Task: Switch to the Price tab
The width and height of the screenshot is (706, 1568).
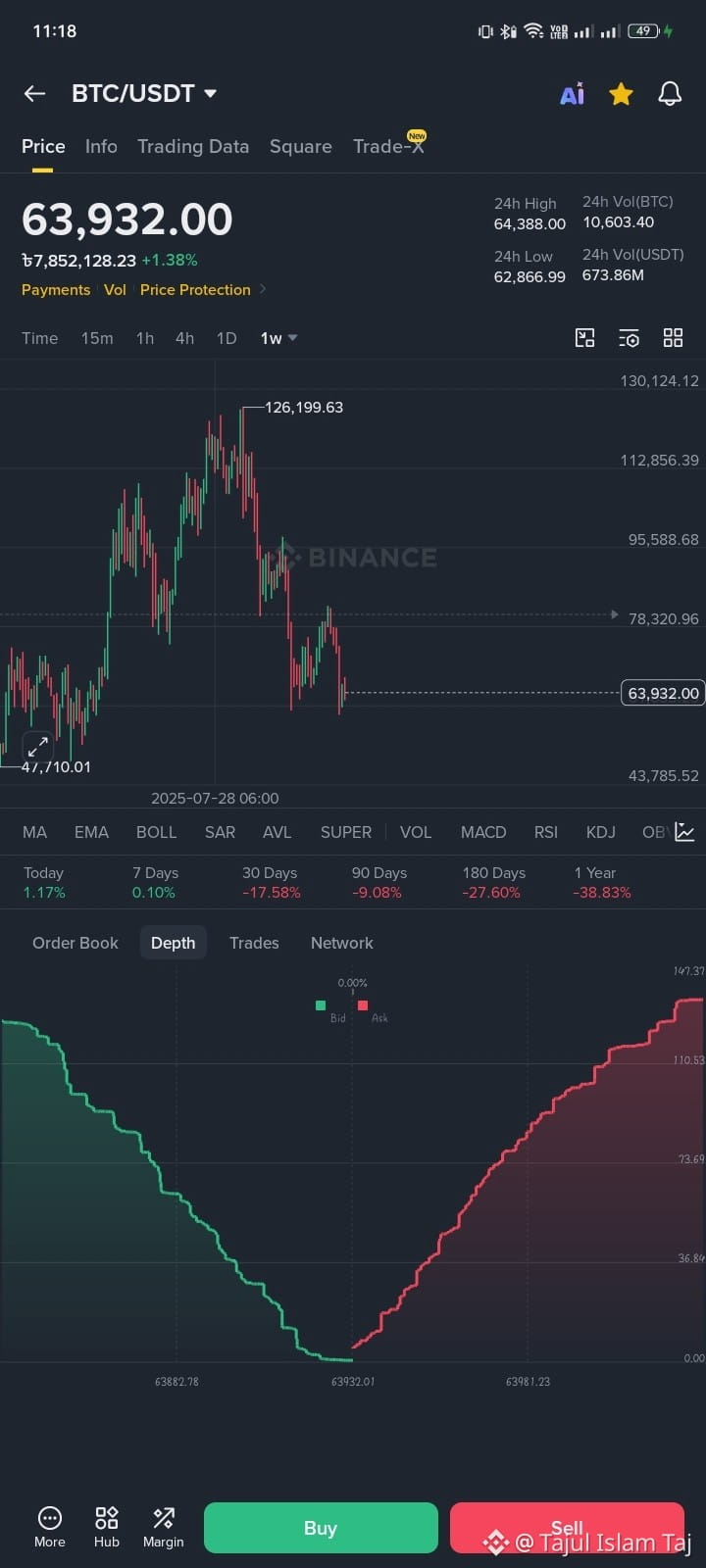Action: (x=43, y=146)
